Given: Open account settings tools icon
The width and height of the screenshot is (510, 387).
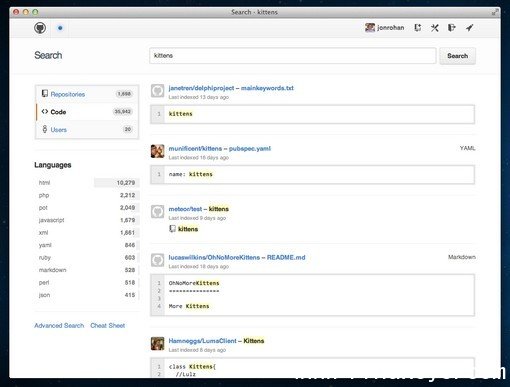Looking at the screenshot, I should tap(434, 28).
